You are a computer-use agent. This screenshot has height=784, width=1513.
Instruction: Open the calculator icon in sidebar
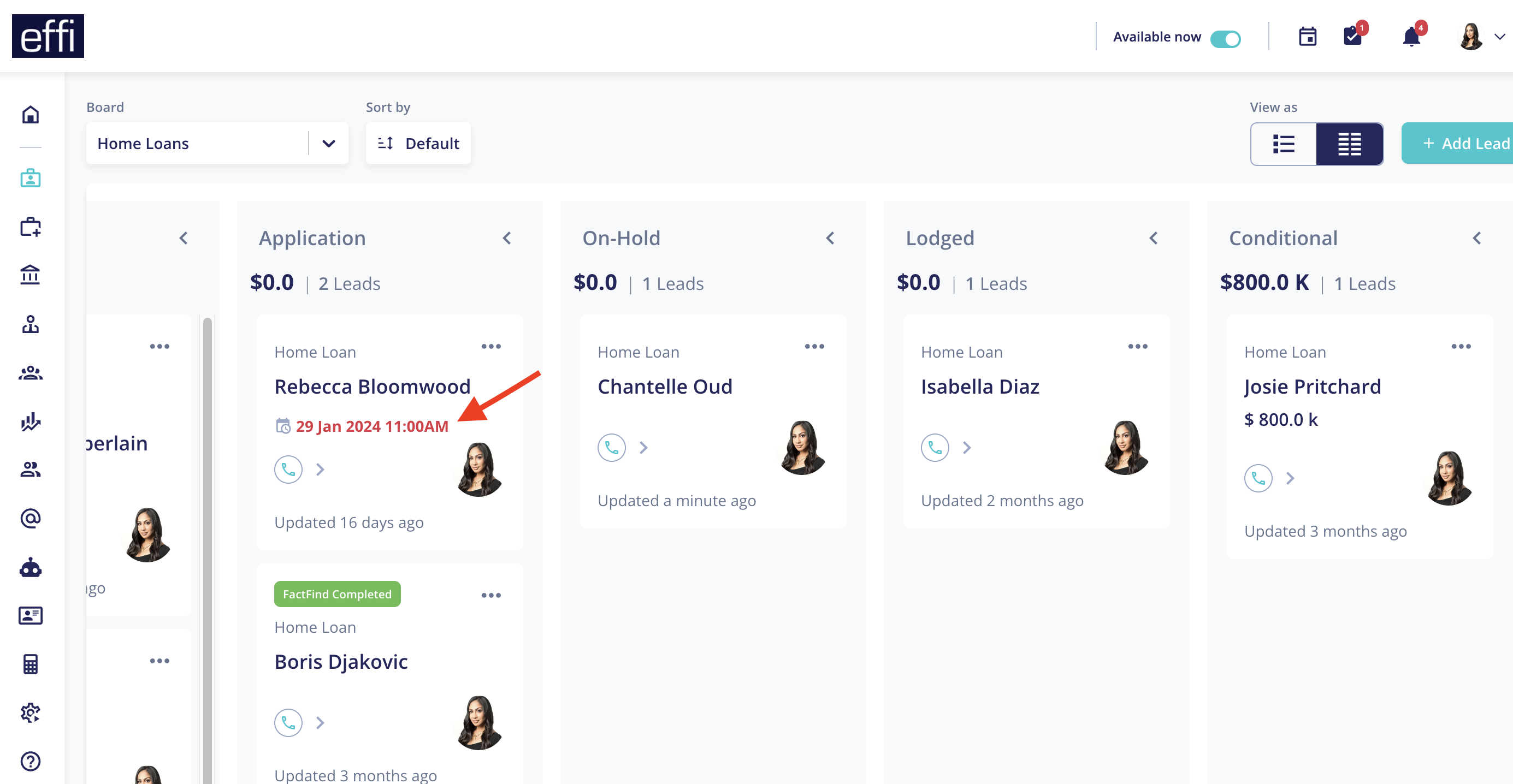coord(31,664)
